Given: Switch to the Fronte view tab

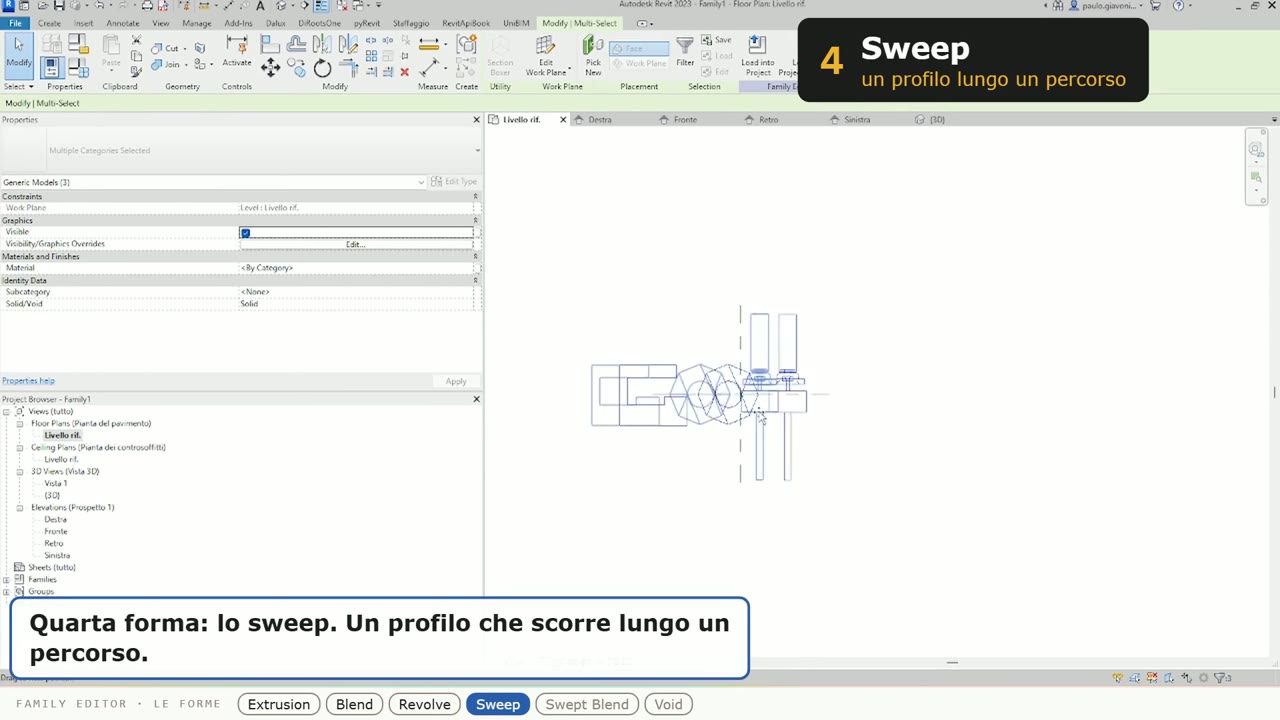Looking at the screenshot, I should (x=685, y=119).
